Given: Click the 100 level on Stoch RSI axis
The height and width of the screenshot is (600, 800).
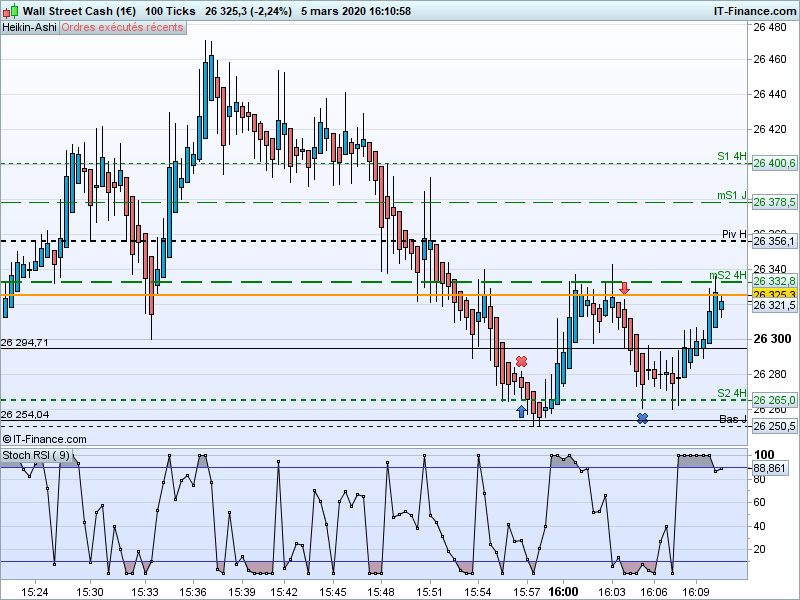Looking at the screenshot, I should click(764, 455).
